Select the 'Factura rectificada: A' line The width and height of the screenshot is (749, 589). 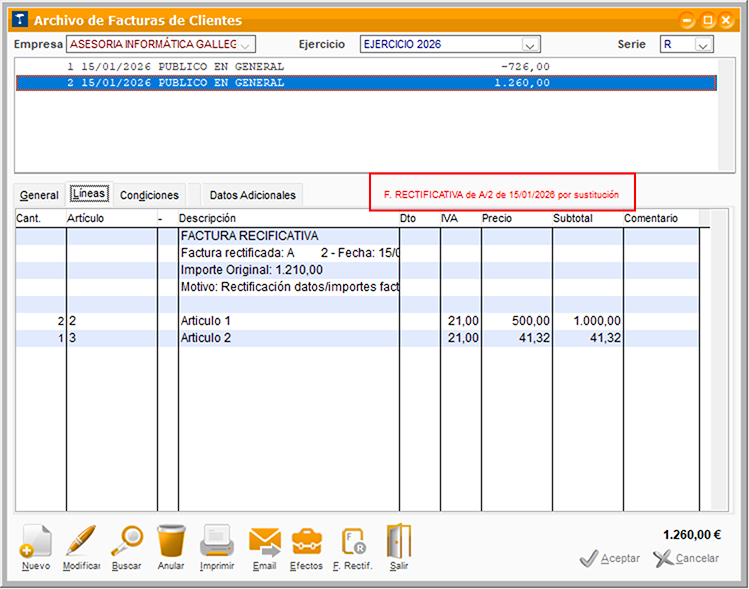289,253
